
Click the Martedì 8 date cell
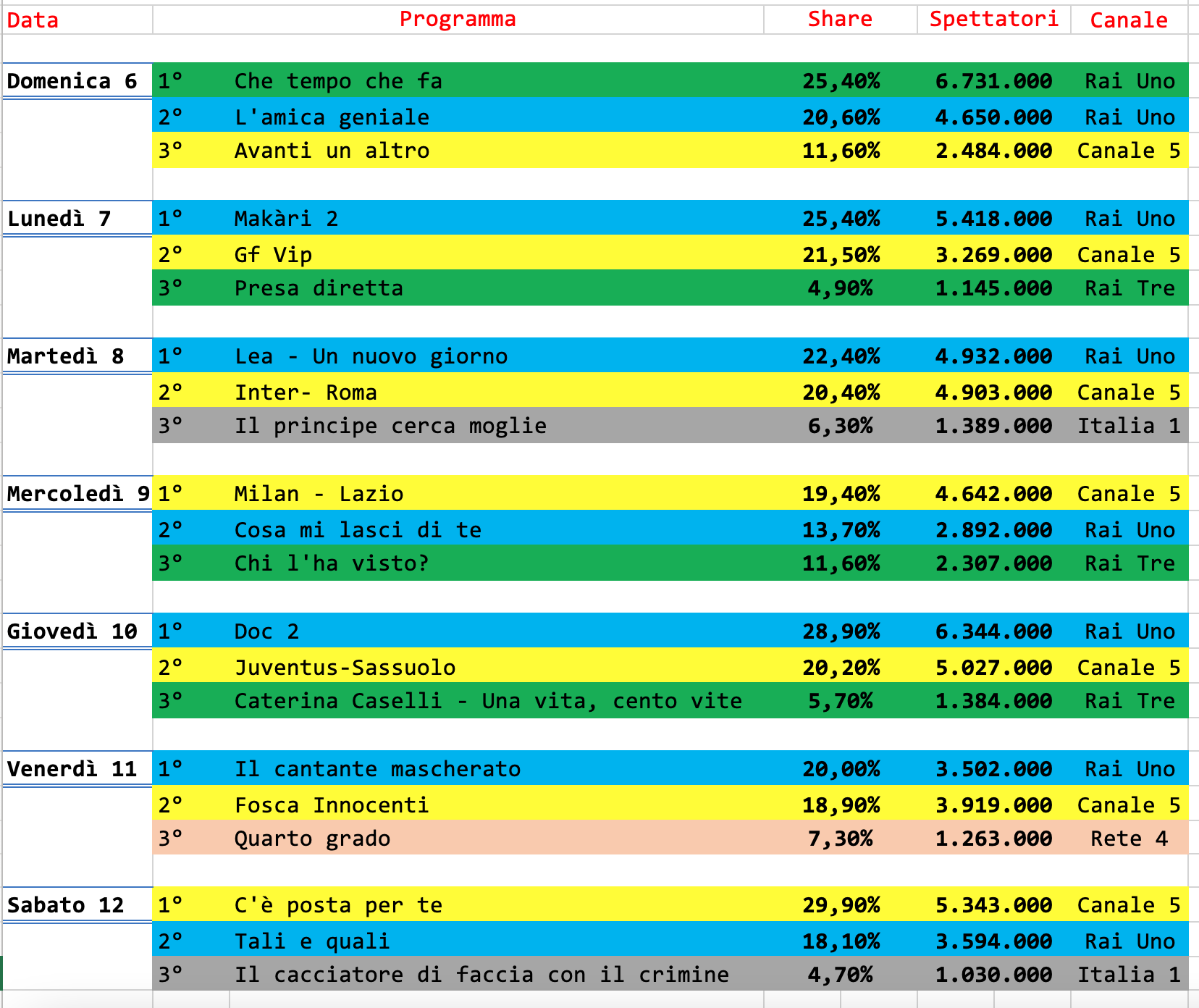(x=66, y=356)
